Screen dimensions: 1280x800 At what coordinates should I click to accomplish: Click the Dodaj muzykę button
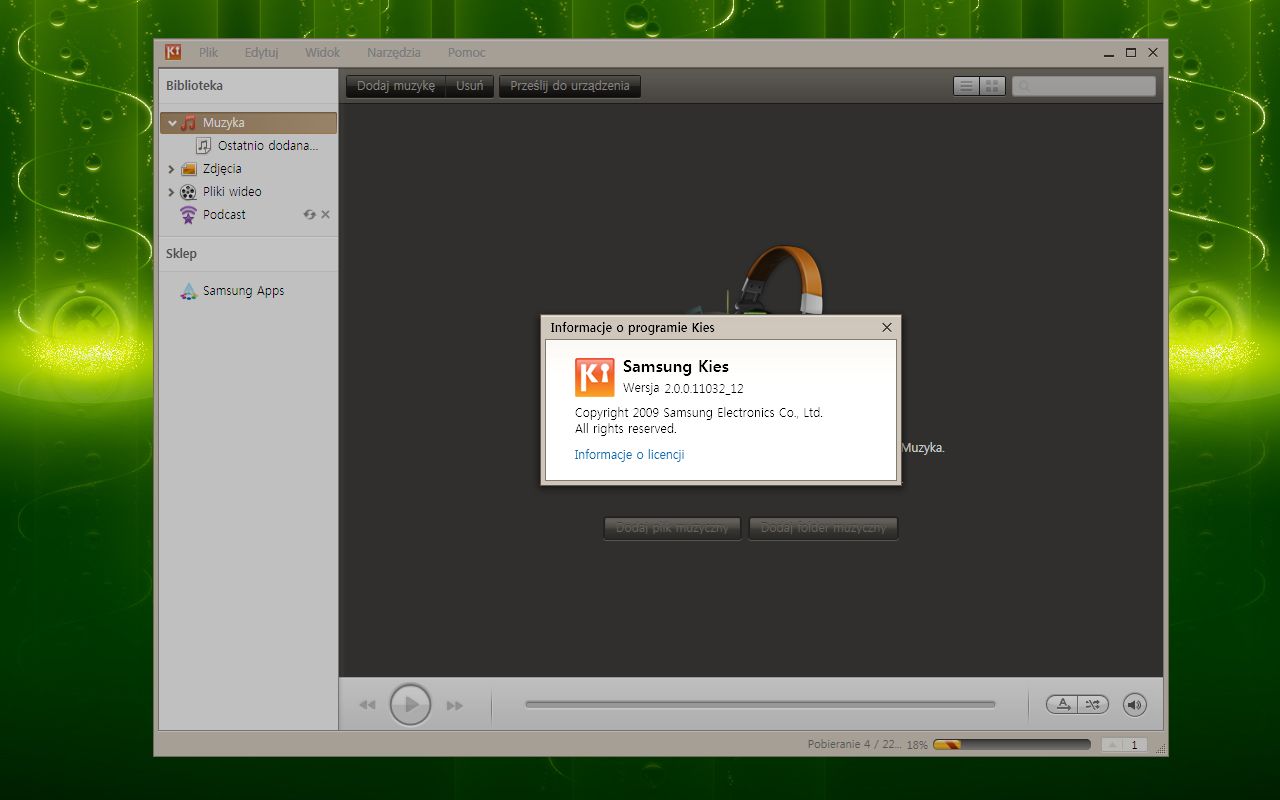396,86
